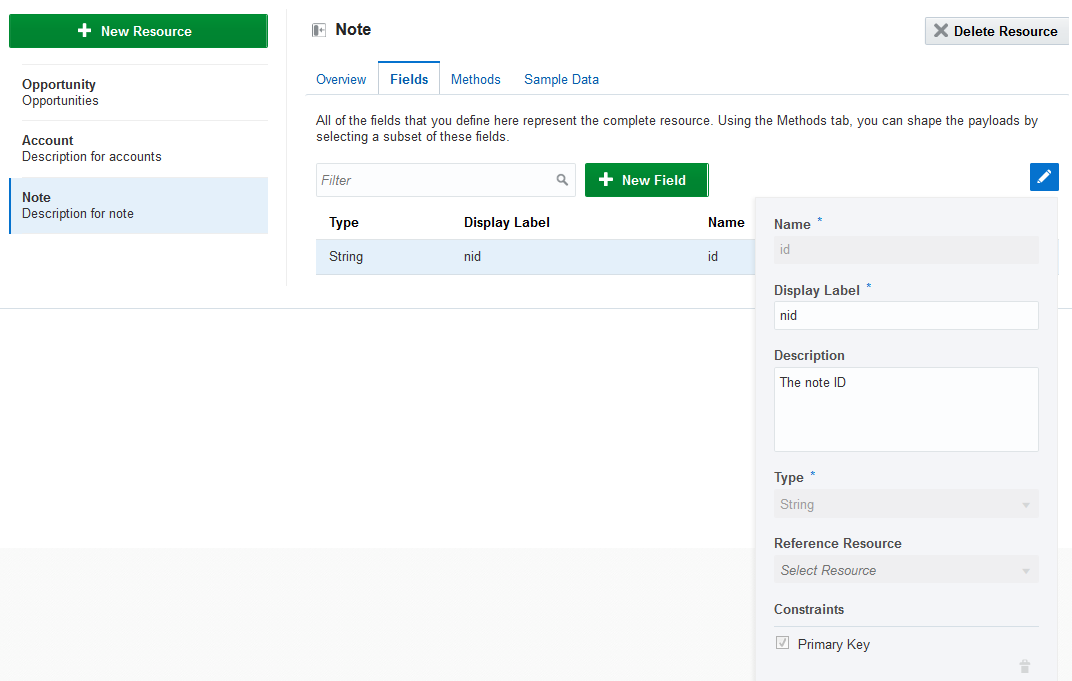This screenshot has height=681, width=1072.
Task: Add a field with New Field button
Action: point(646,180)
